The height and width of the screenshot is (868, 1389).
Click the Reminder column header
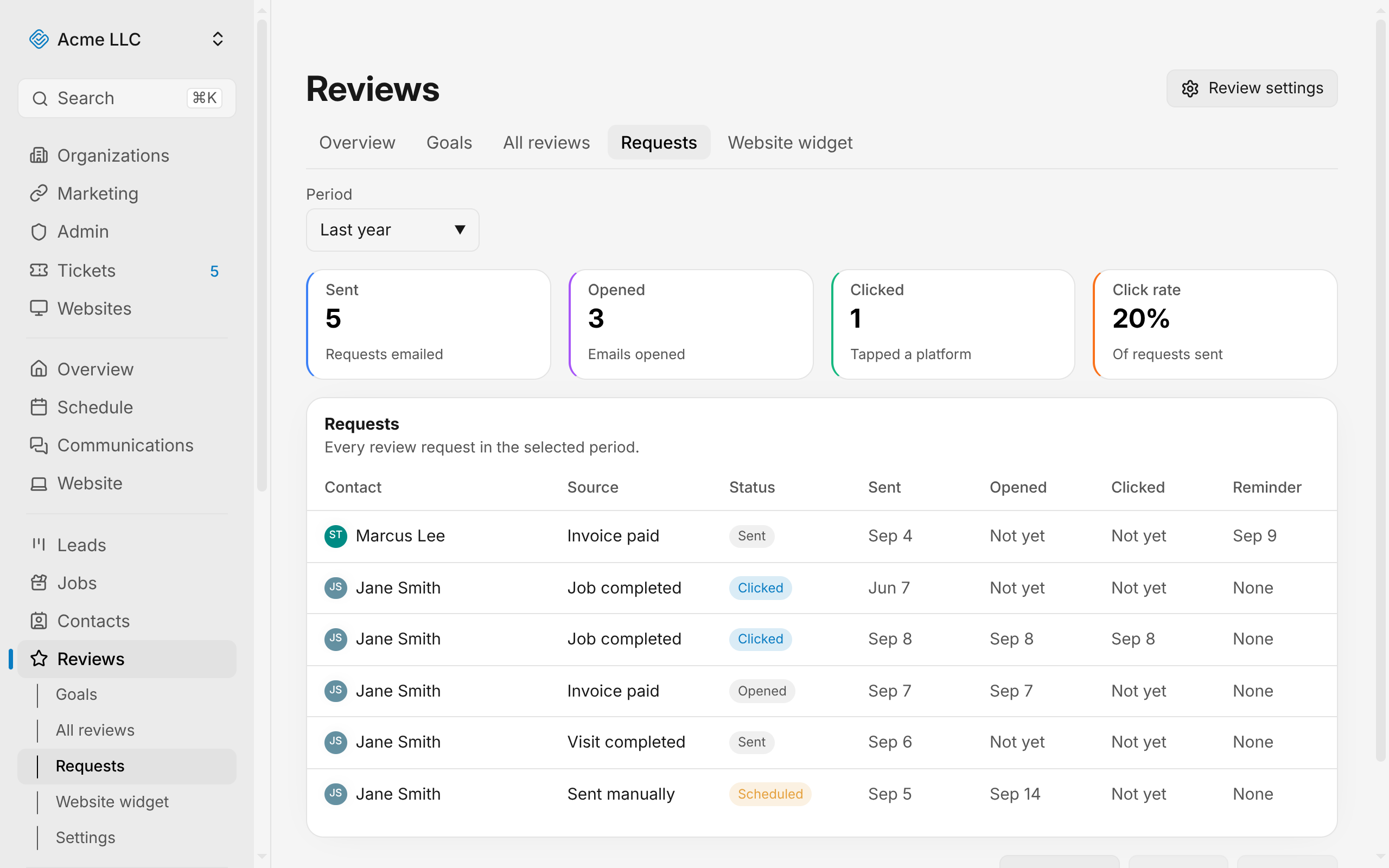1267,487
